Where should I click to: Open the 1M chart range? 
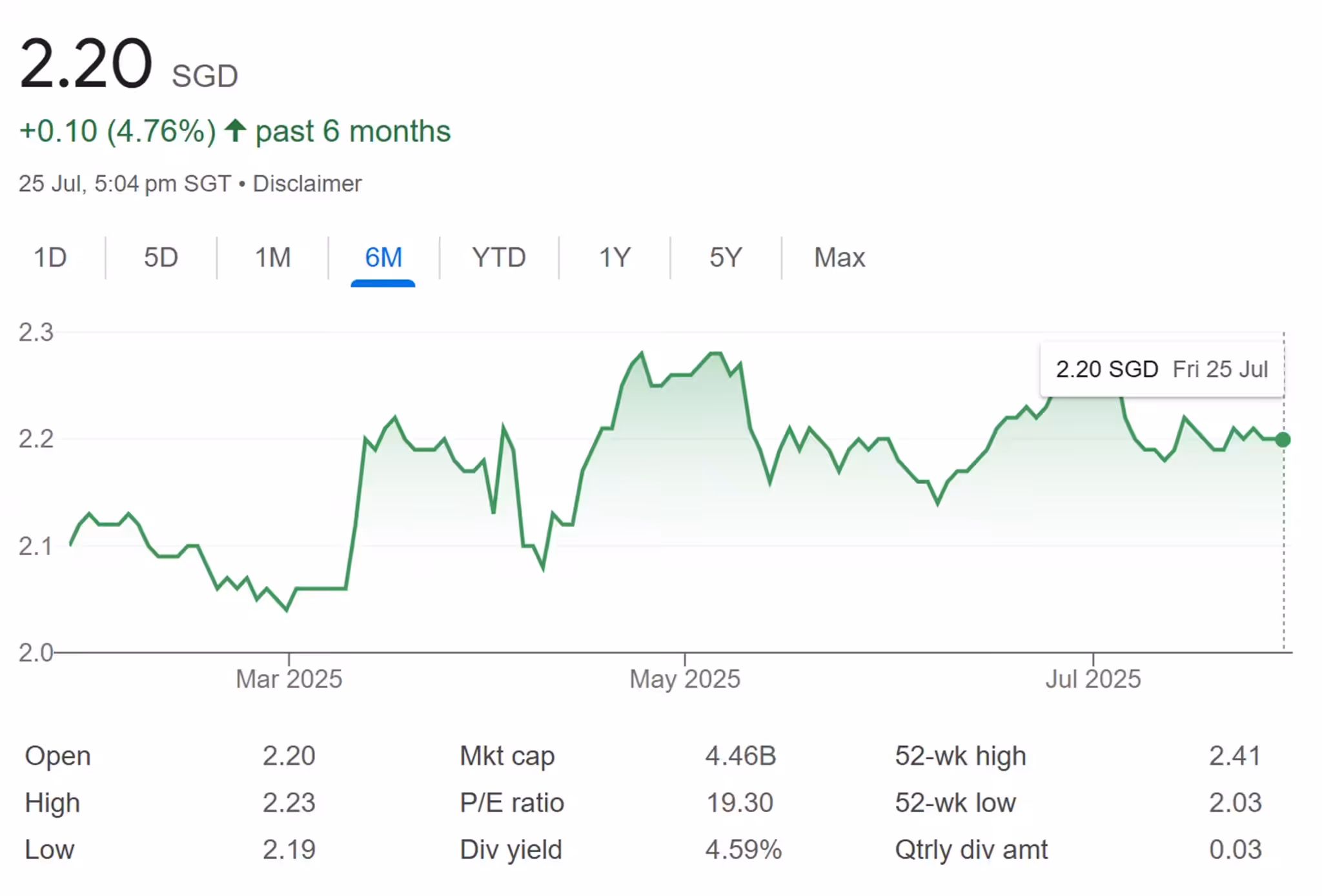(x=272, y=258)
